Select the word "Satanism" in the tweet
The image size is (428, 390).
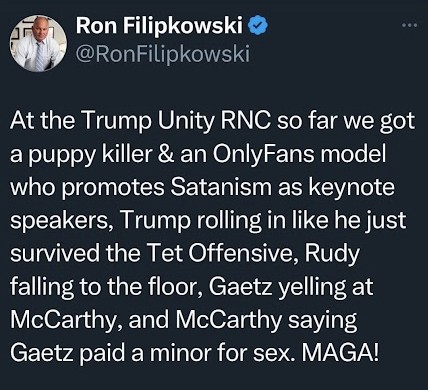tap(221, 187)
